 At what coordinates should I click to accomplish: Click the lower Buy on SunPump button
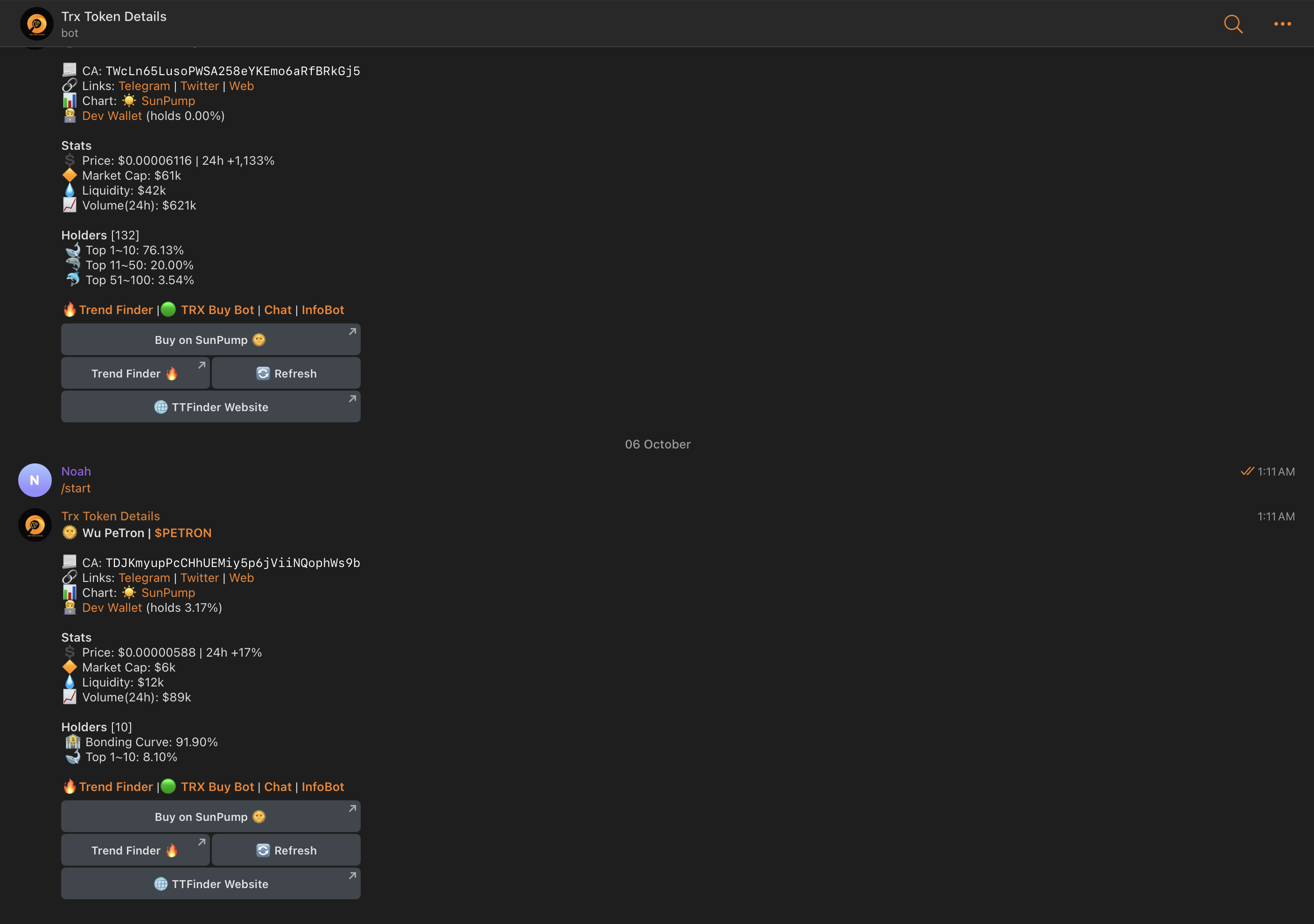click(210, 817)
